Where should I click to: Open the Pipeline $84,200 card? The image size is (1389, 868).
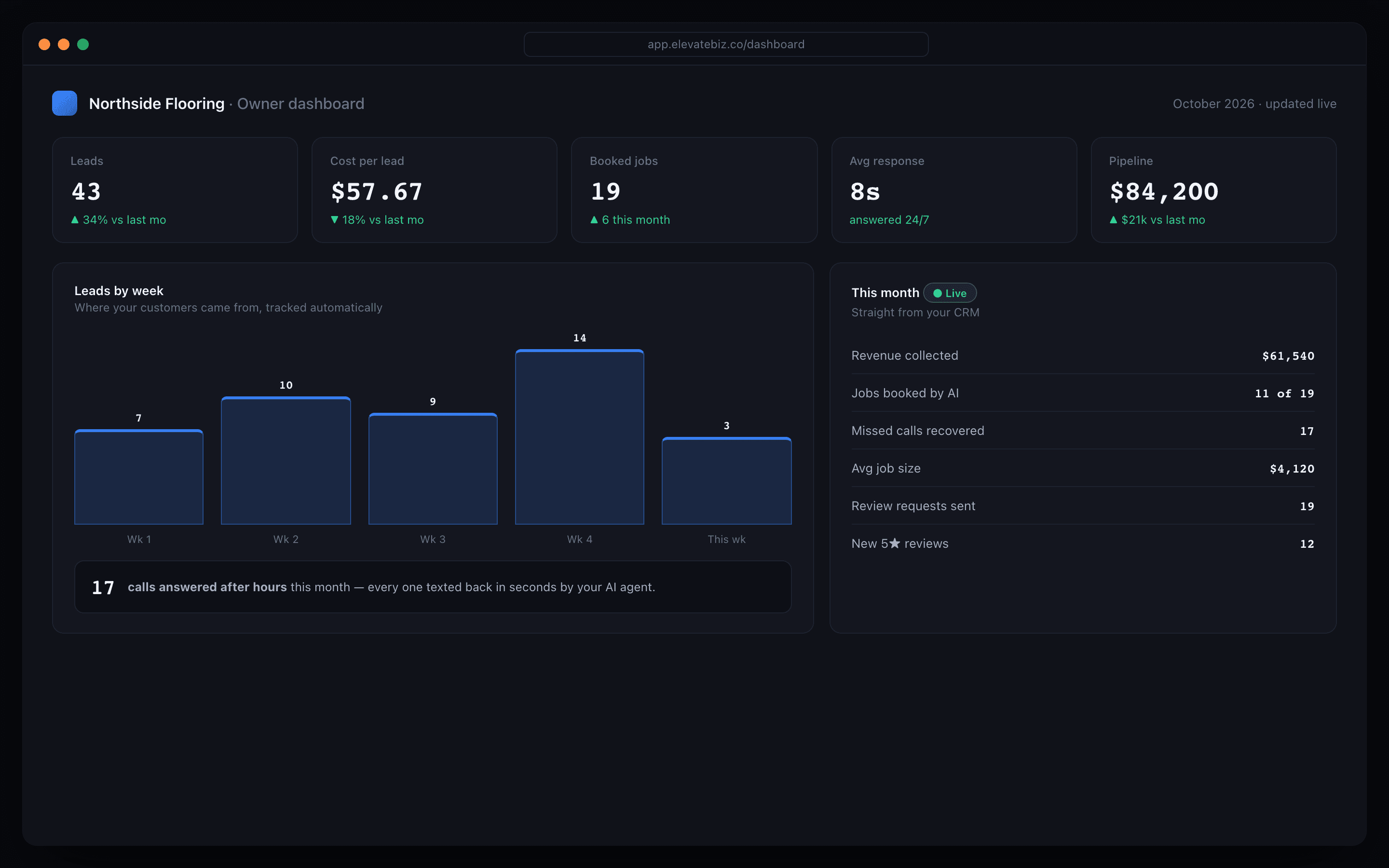point(1214,190)
